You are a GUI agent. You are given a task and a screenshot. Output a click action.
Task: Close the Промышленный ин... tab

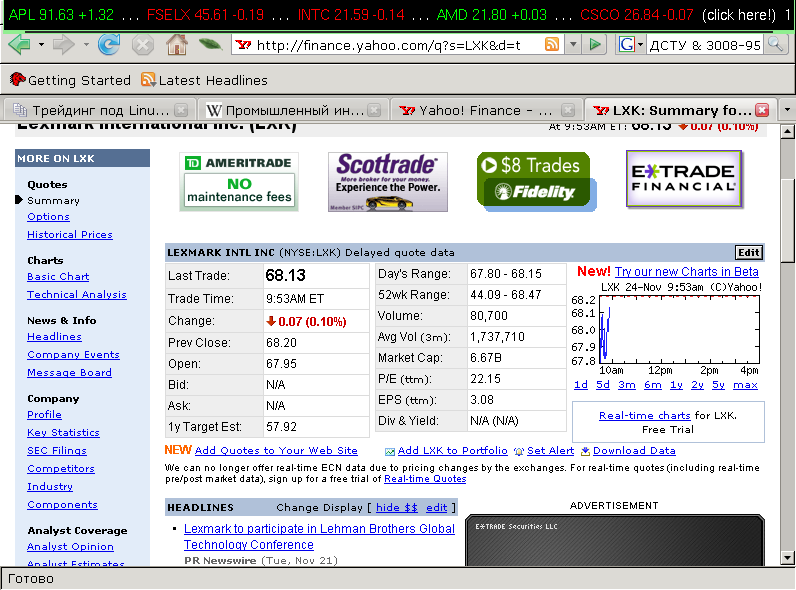tap(374, 110)
